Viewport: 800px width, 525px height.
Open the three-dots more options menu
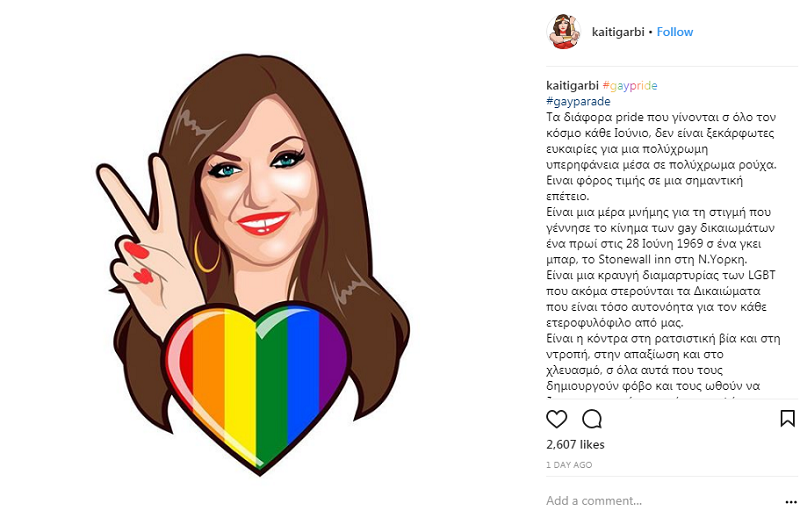pyautogui.click(x=791, y=502)
